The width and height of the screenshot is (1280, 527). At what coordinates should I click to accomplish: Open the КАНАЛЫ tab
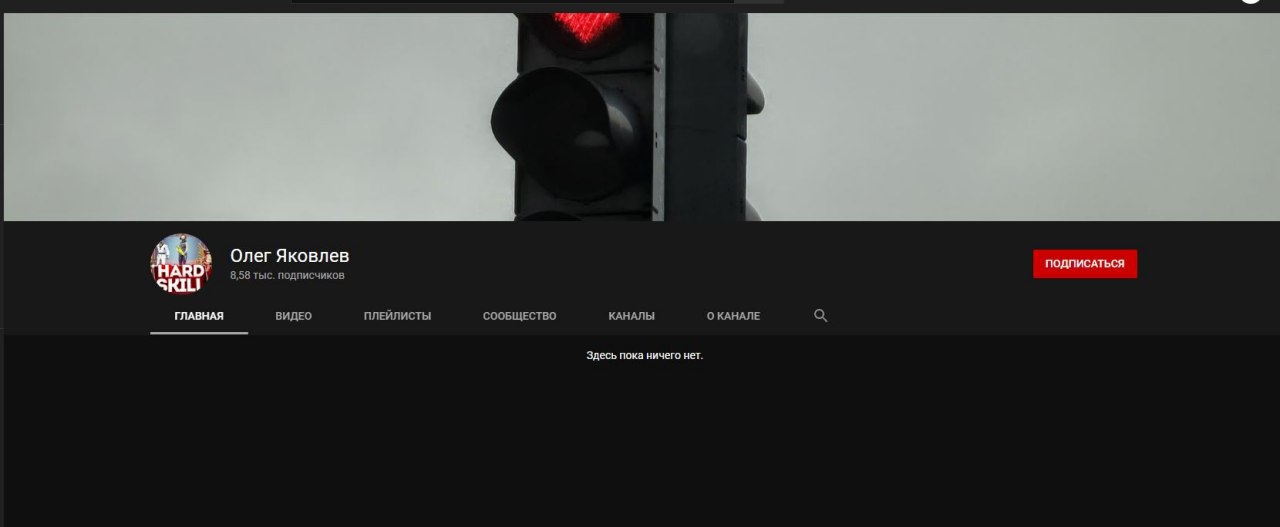632,316
